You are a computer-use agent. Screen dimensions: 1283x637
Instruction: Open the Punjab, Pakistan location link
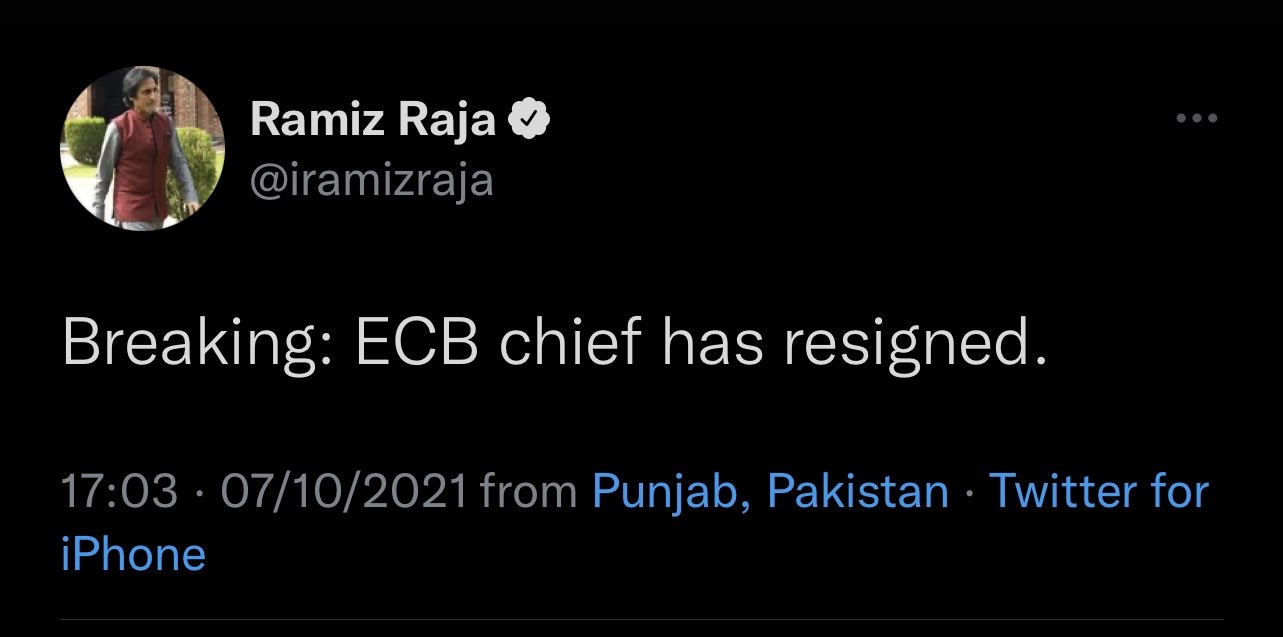click(770, 492)
